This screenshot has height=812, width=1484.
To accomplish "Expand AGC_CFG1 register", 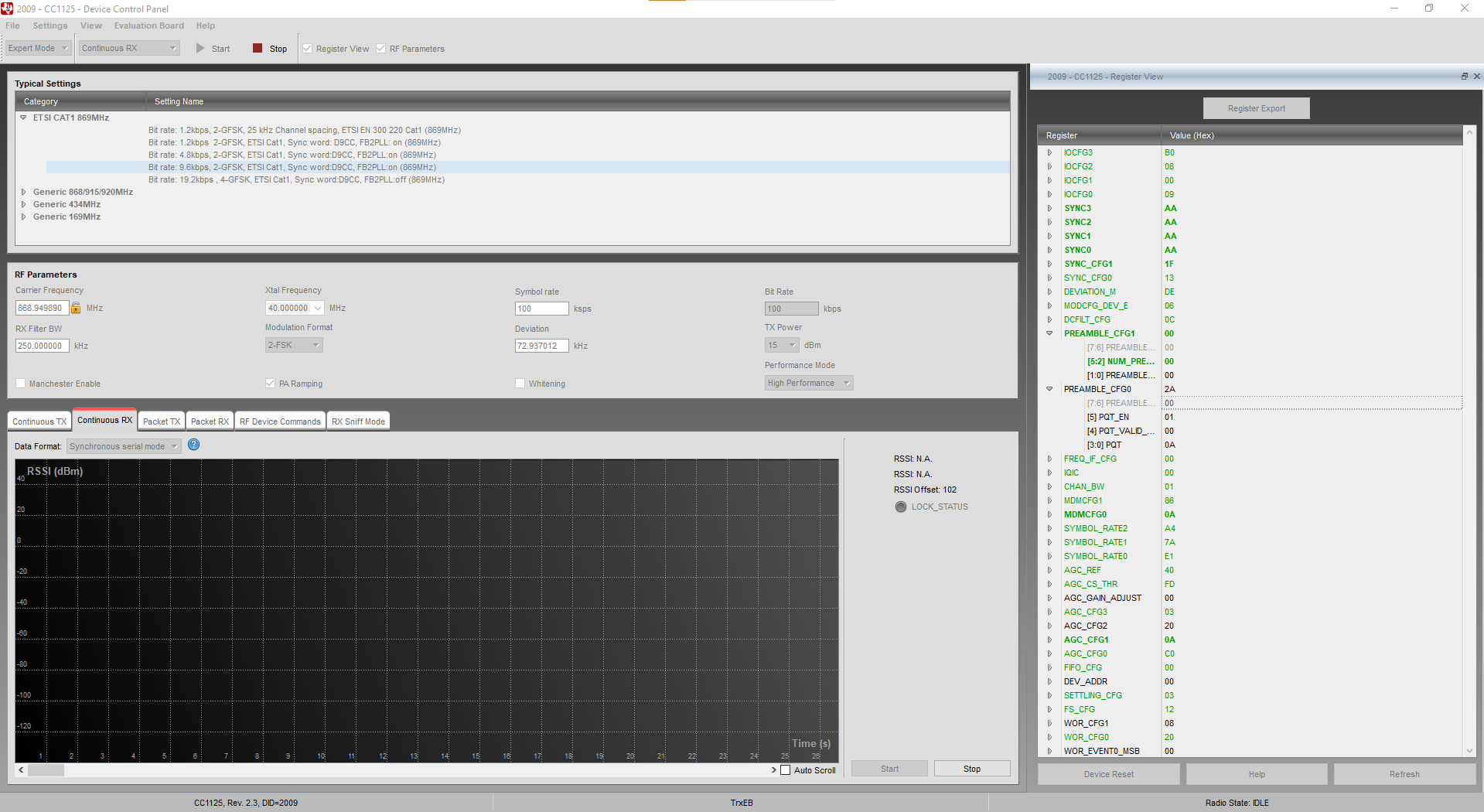I will [x=1049, y=640].
